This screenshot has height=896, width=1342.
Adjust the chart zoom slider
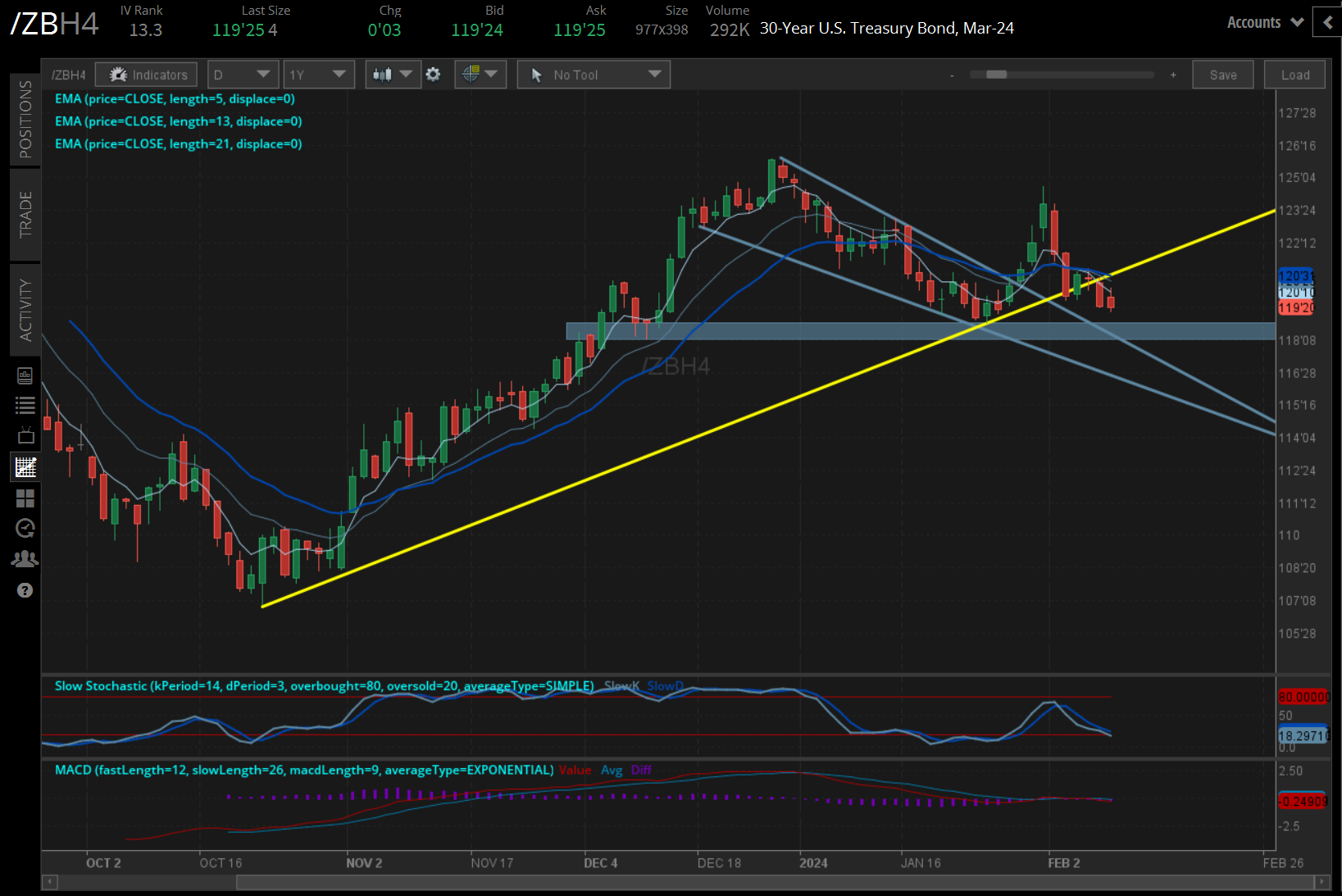(x=996, y=74)
